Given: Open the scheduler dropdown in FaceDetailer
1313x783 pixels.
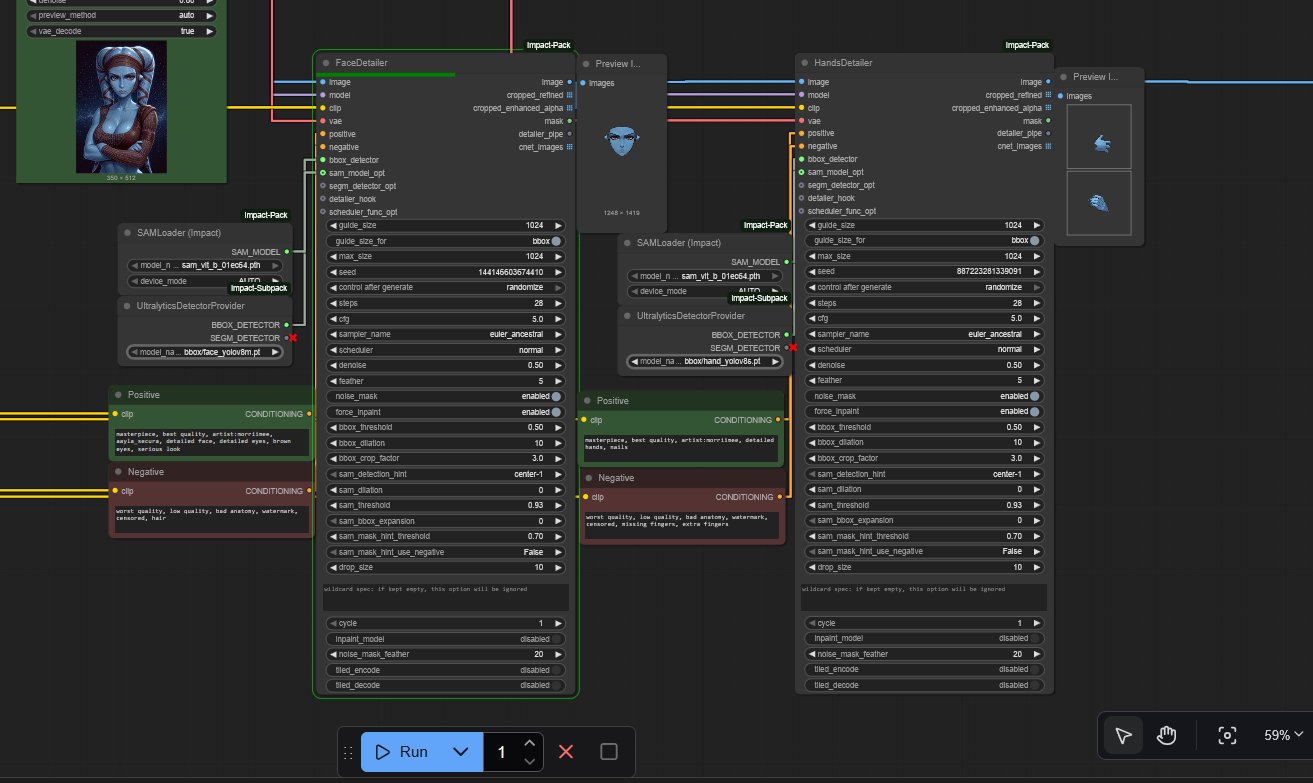Looking at the screenshot, I should click(x=445, y=350).
